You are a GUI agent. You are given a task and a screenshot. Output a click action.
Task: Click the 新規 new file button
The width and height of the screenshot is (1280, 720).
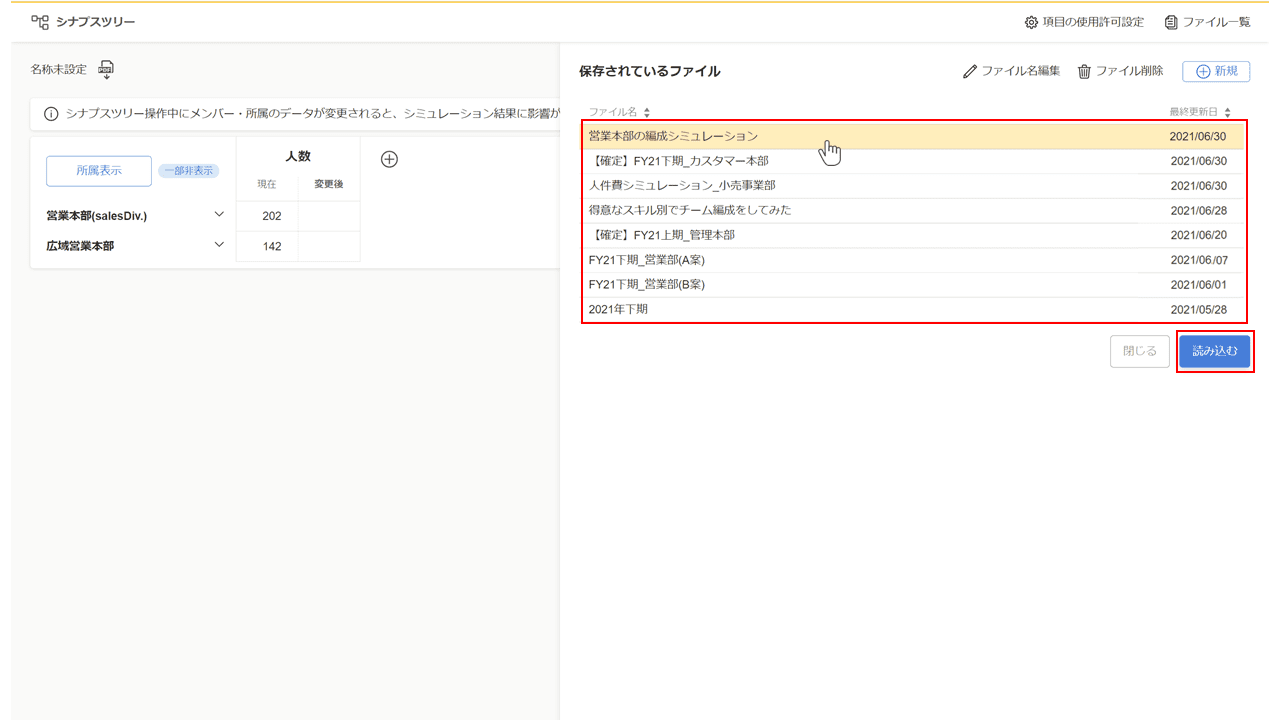[1215, 71]
